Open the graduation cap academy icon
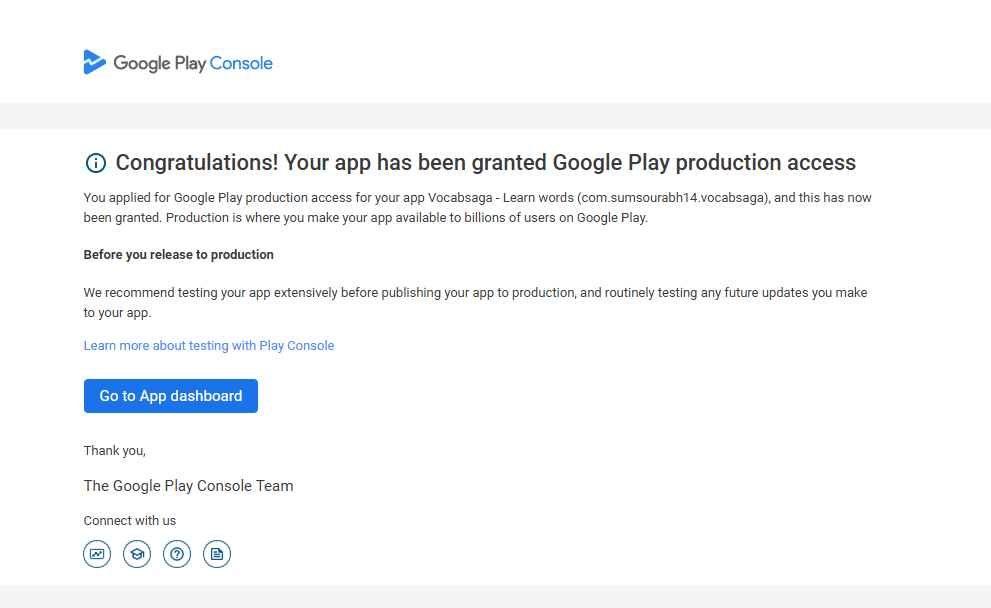Screen dimensions: 991x608 137,554
